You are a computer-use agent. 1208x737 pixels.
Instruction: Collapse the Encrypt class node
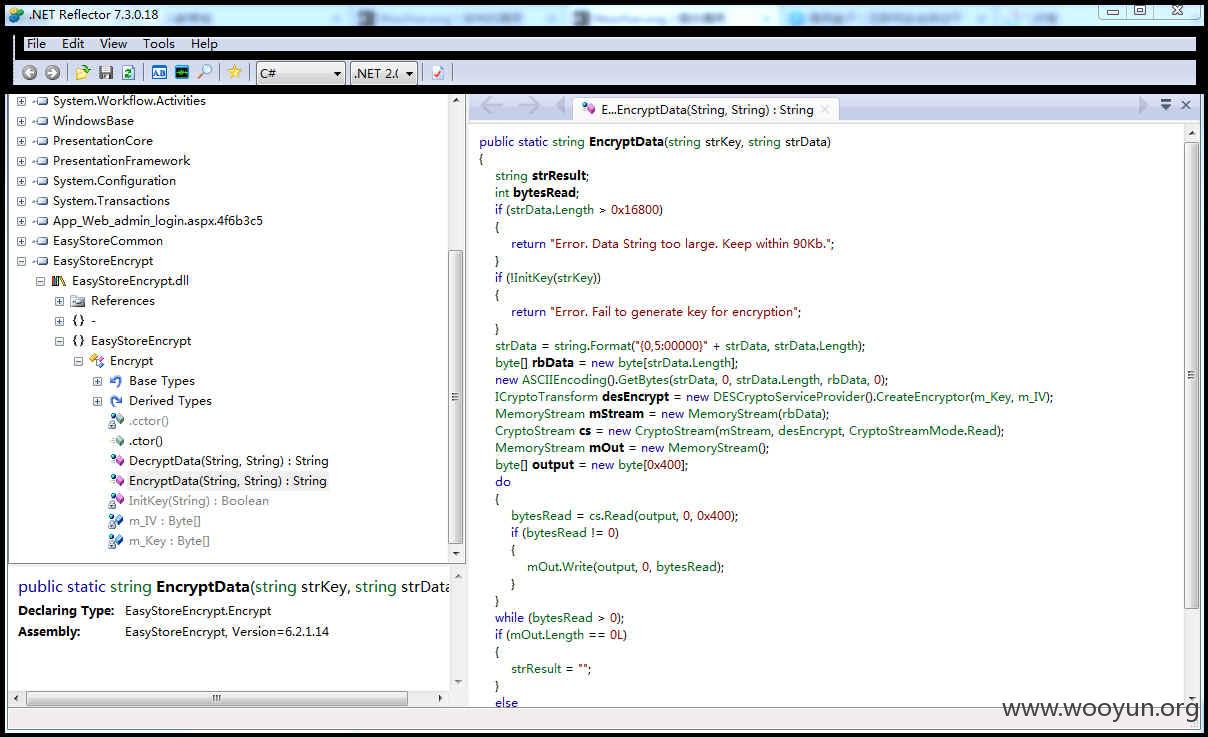(78, 361)
